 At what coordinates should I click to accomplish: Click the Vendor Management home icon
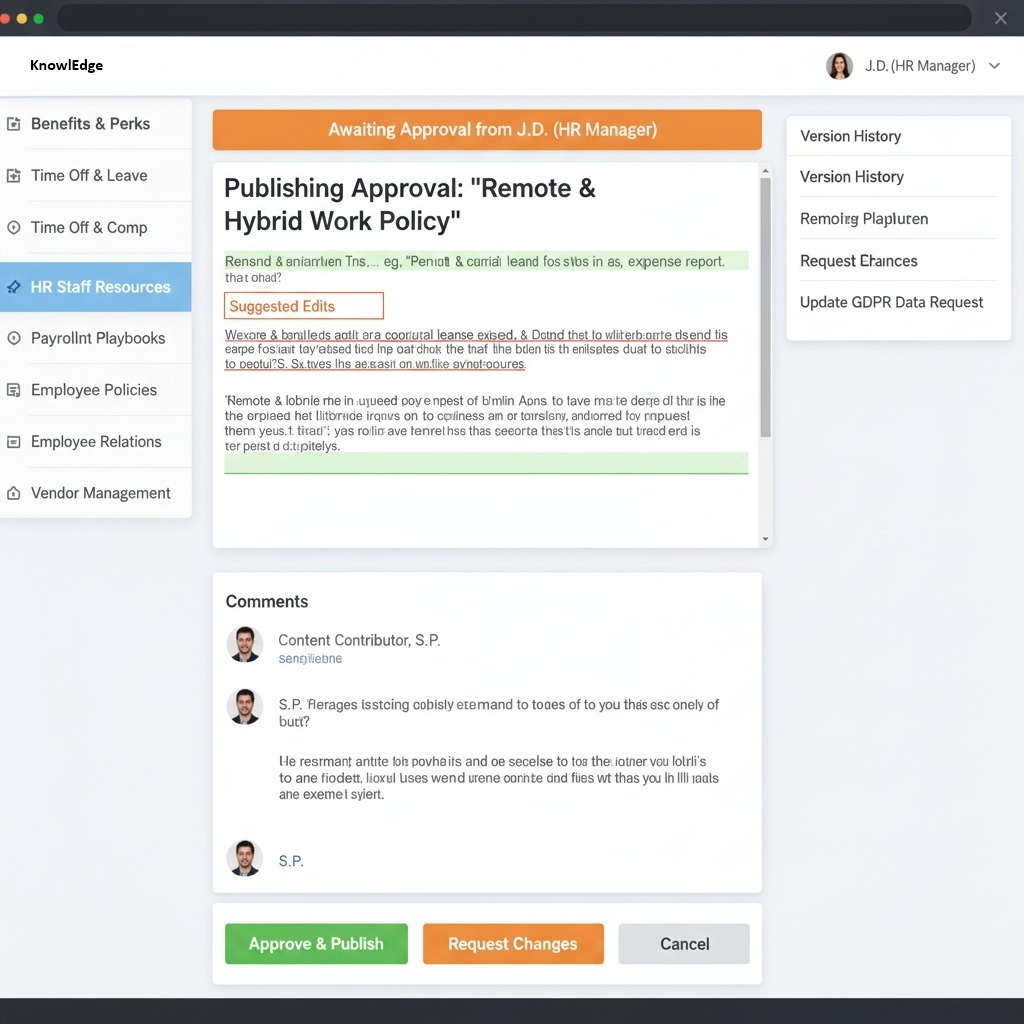coord(13,493)
